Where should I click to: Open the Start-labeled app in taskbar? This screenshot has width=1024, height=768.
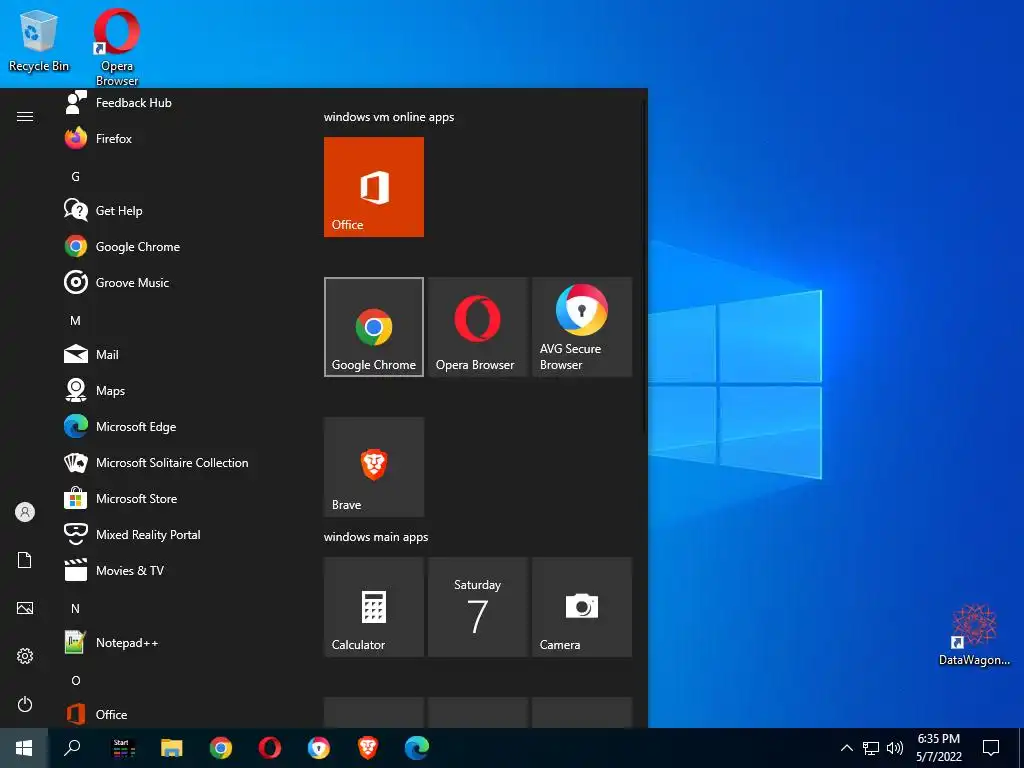pos(123,748)
